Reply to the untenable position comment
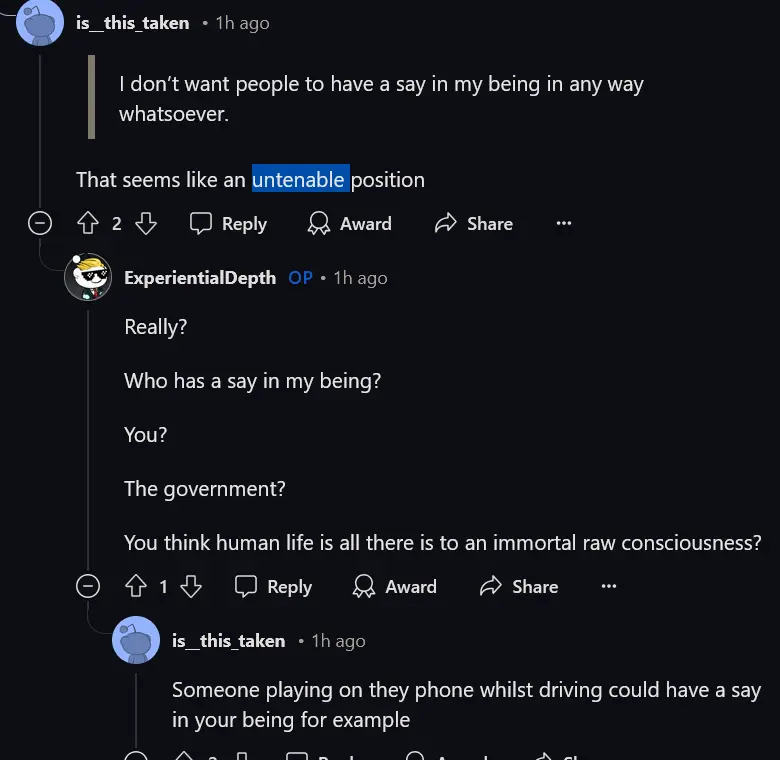780x760 pixels. (x=229, y=224)
